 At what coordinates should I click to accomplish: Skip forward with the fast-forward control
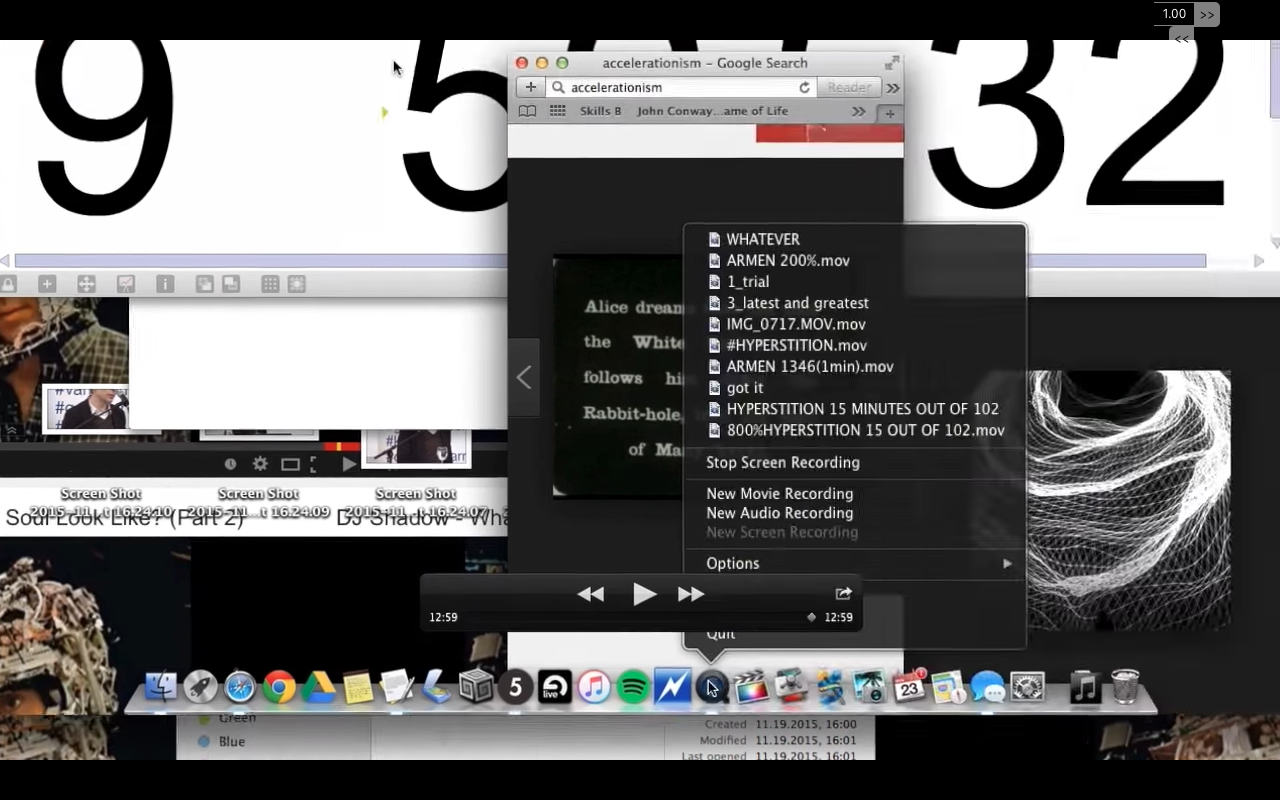(691, 593)
